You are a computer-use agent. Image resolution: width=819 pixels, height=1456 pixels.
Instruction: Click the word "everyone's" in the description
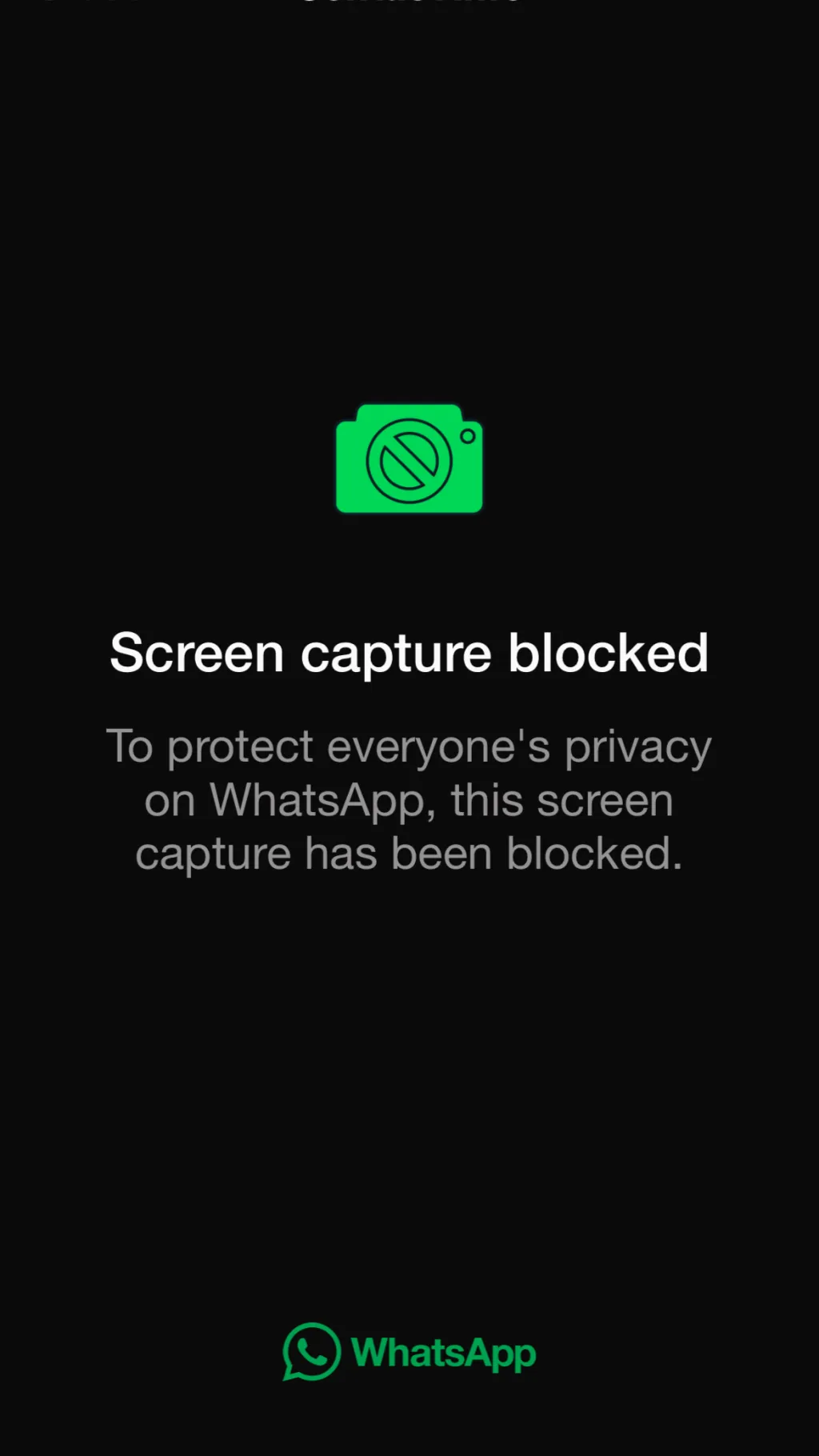tap(438, 749)
